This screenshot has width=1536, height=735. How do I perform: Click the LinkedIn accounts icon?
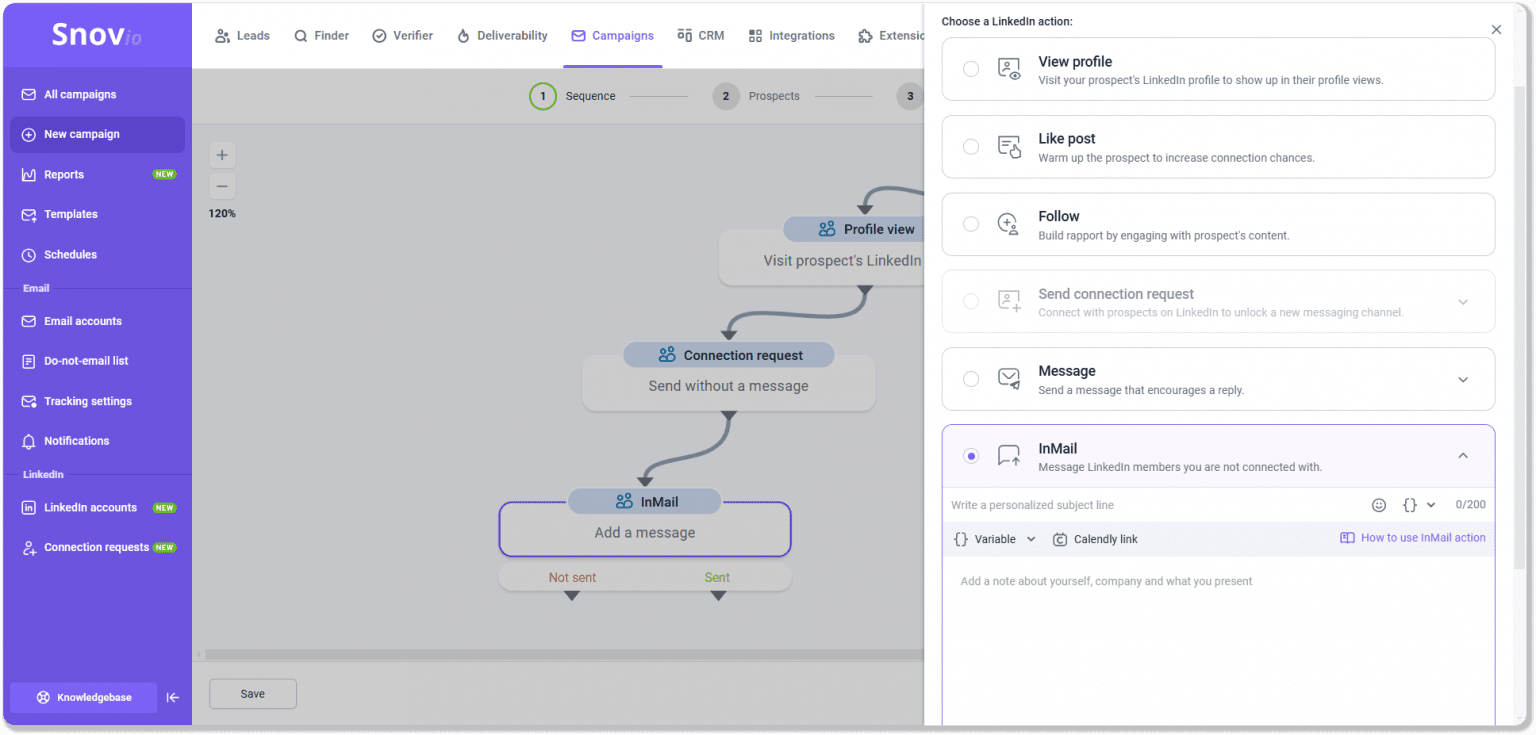click(28, 507)
